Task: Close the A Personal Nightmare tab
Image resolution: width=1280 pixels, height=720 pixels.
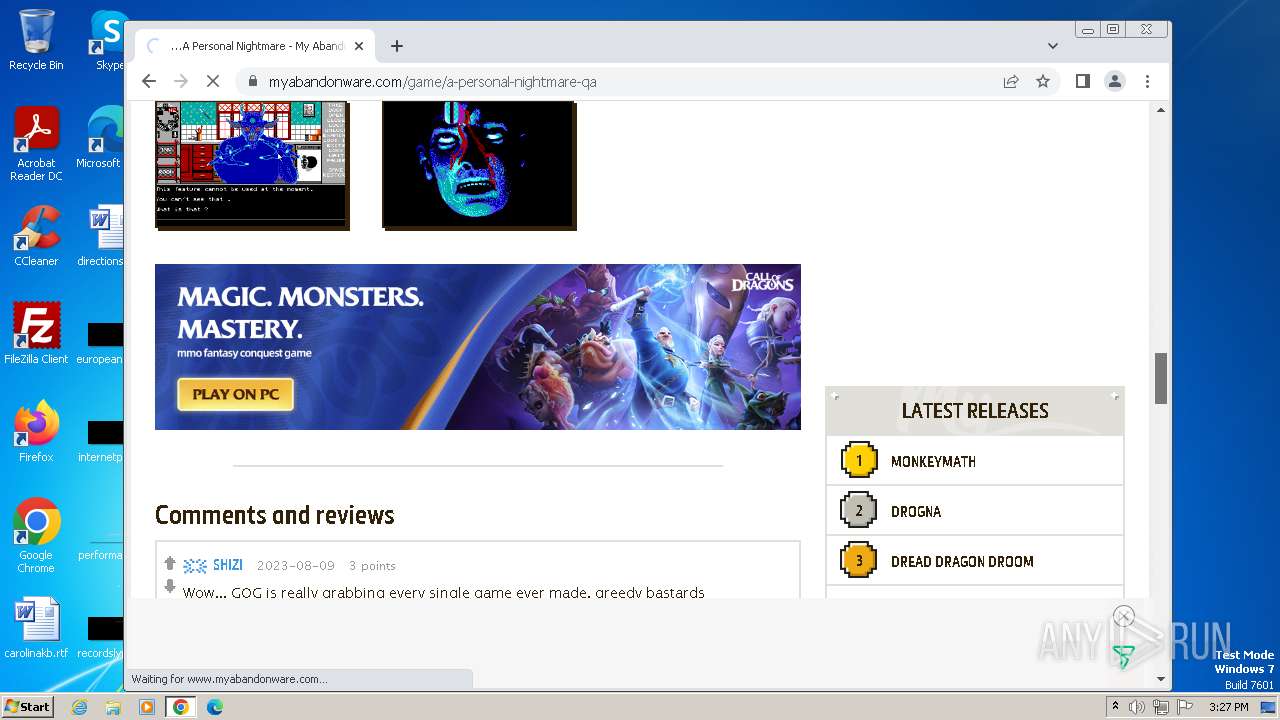Action: pyautogui.click(x=359, y=46)
